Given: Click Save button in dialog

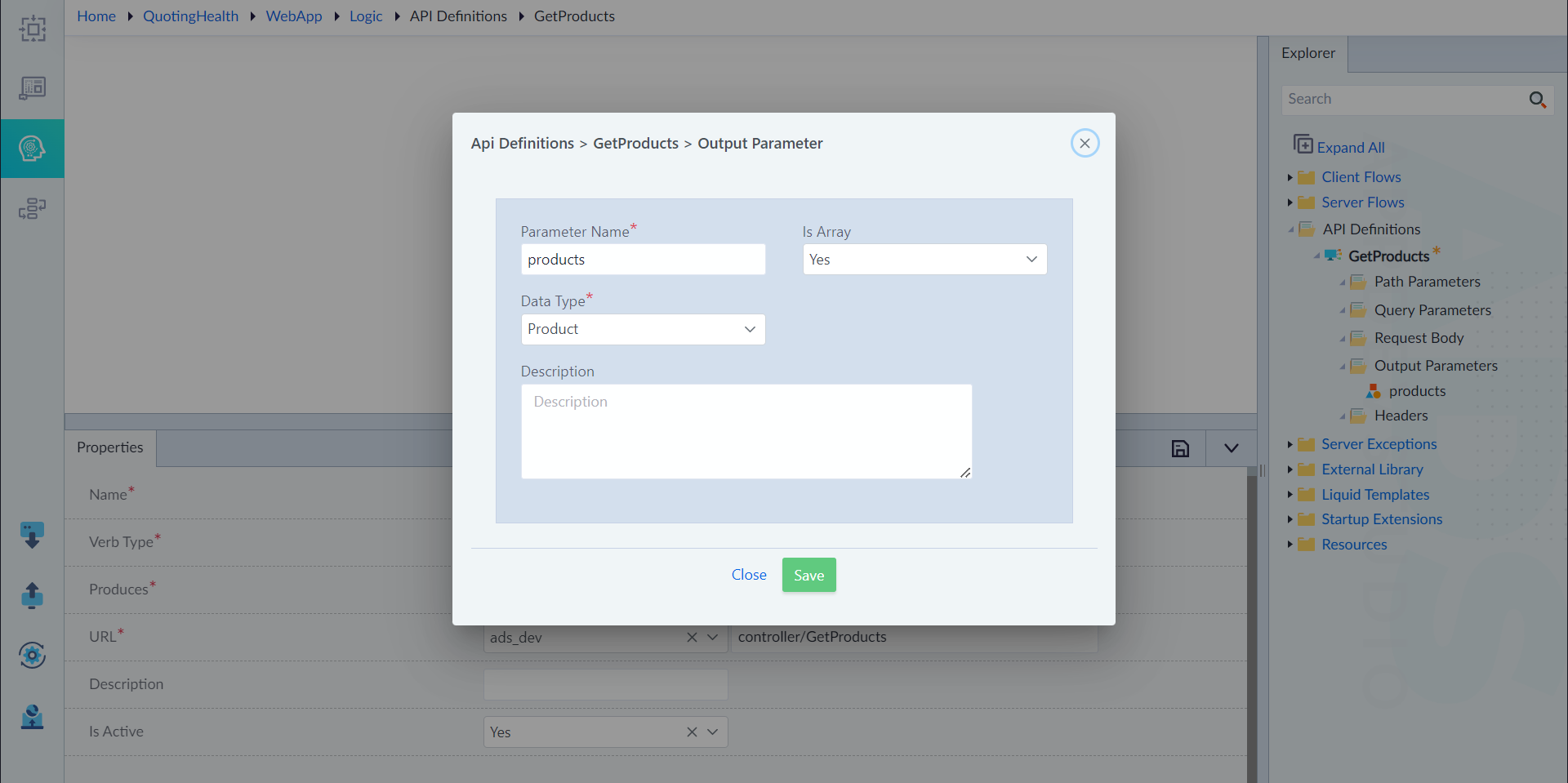Looking at the screenshot, I should pos(809,575).
